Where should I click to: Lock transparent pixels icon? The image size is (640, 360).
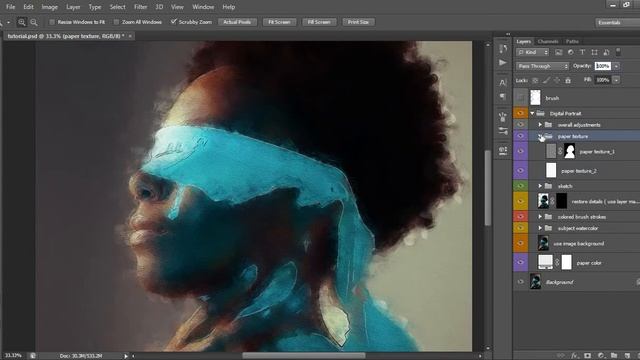[535, 80]
